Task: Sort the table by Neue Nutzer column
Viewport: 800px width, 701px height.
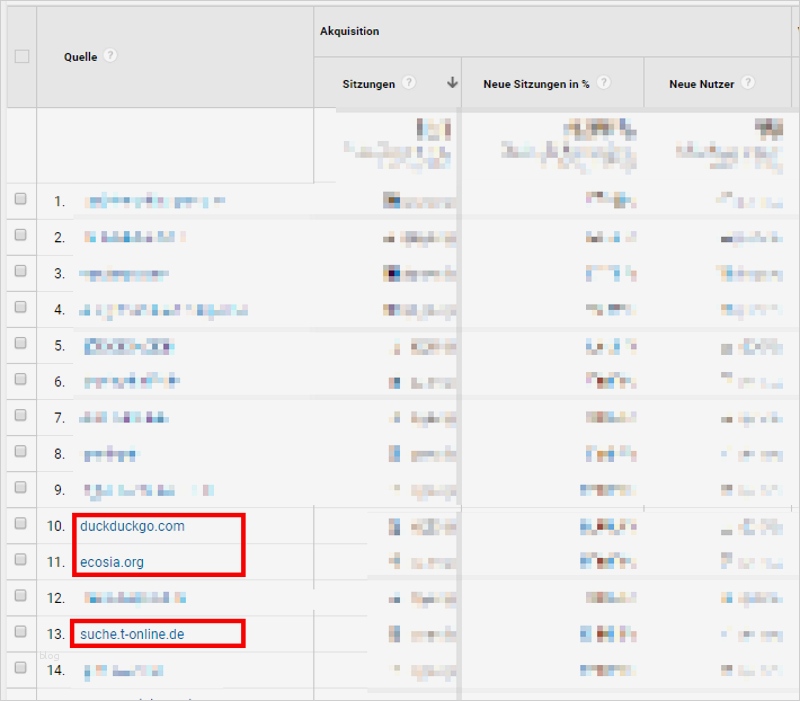Action: 703,84
